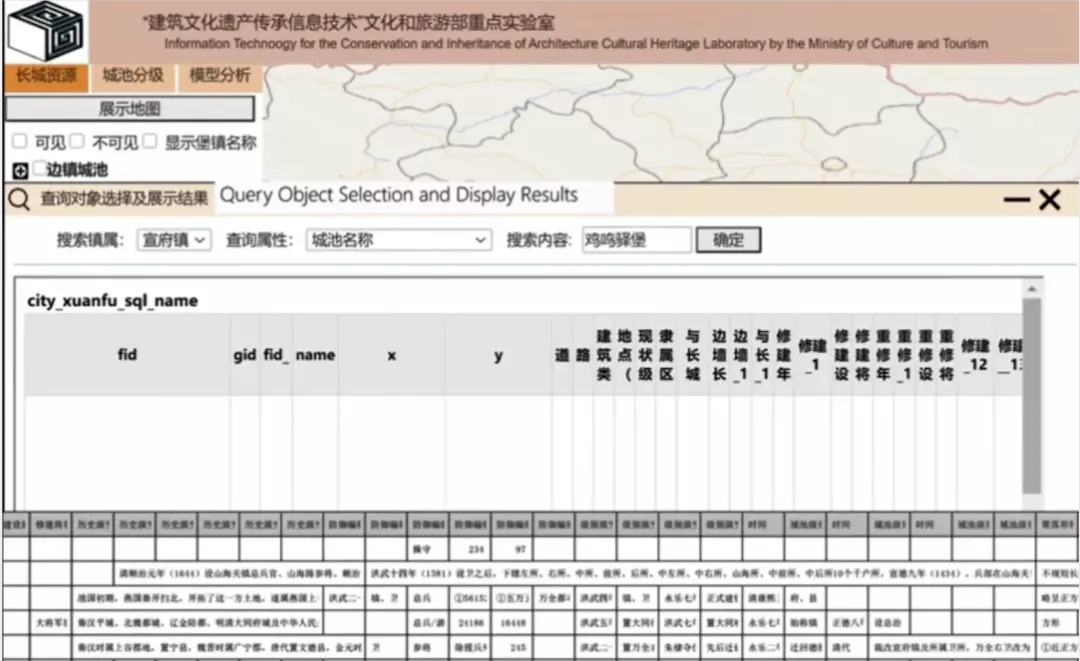The width and height of the screenshot is (1080, 661).
Task: Tick the 不可见 checkbox
Action: 77,142
